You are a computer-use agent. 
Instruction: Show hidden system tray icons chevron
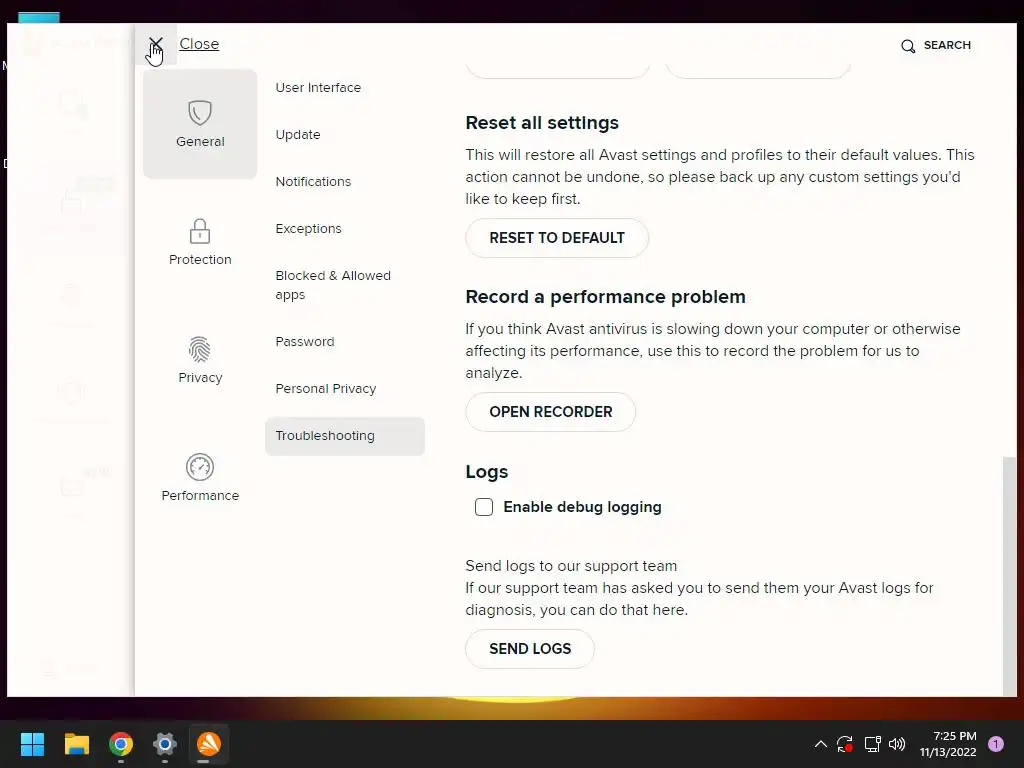coord(821,744)
